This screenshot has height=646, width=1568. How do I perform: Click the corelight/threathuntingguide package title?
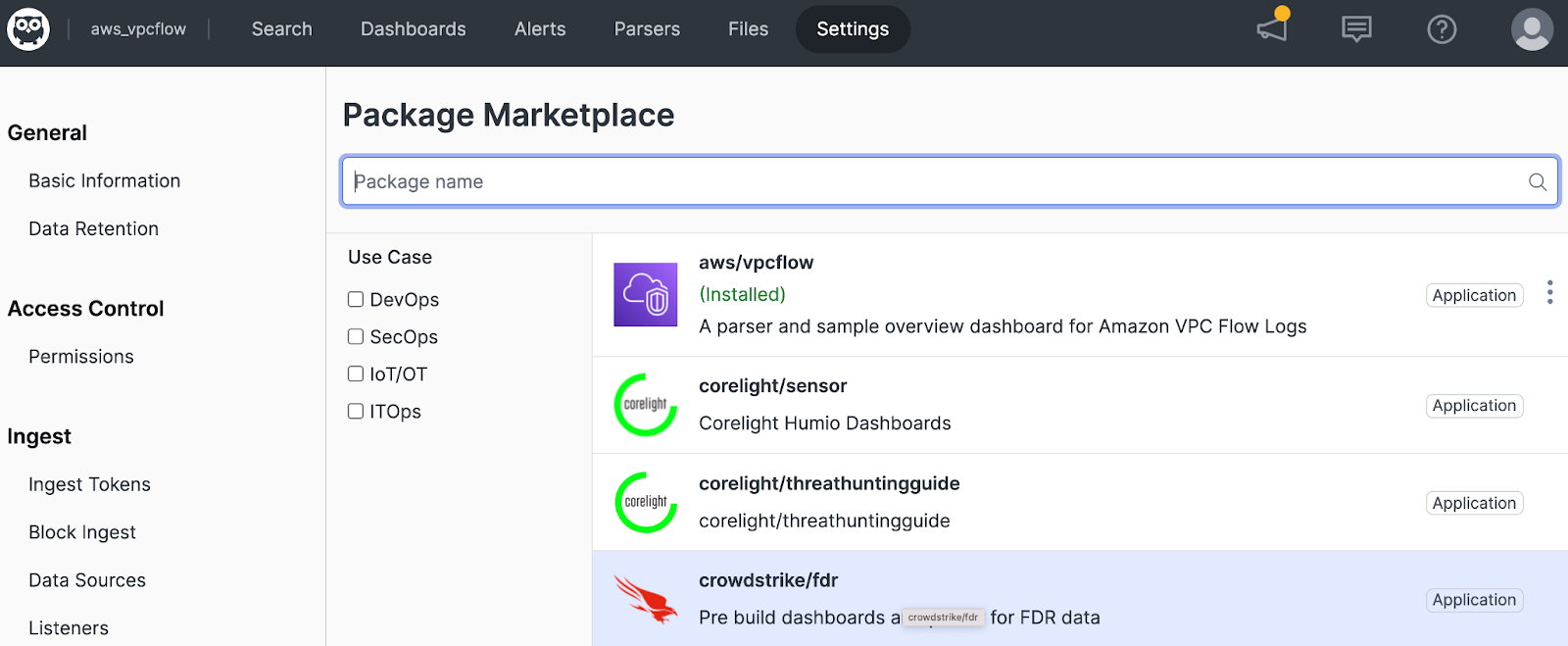click(x=829, y=483)
